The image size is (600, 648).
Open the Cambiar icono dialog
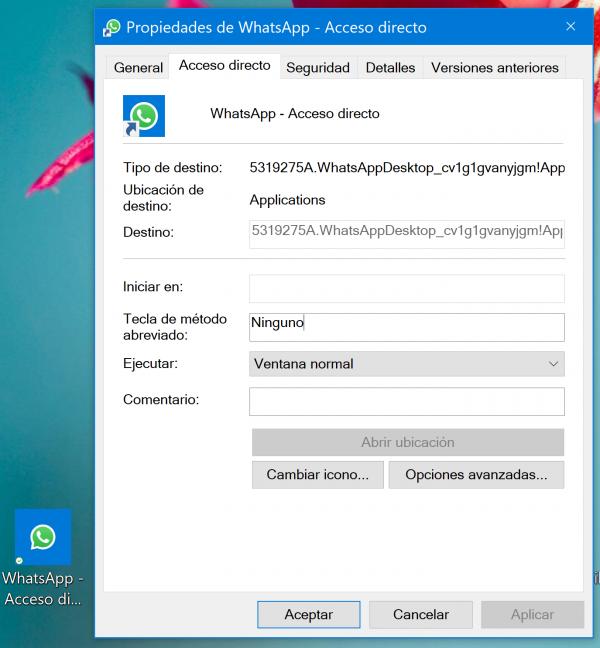318,475
